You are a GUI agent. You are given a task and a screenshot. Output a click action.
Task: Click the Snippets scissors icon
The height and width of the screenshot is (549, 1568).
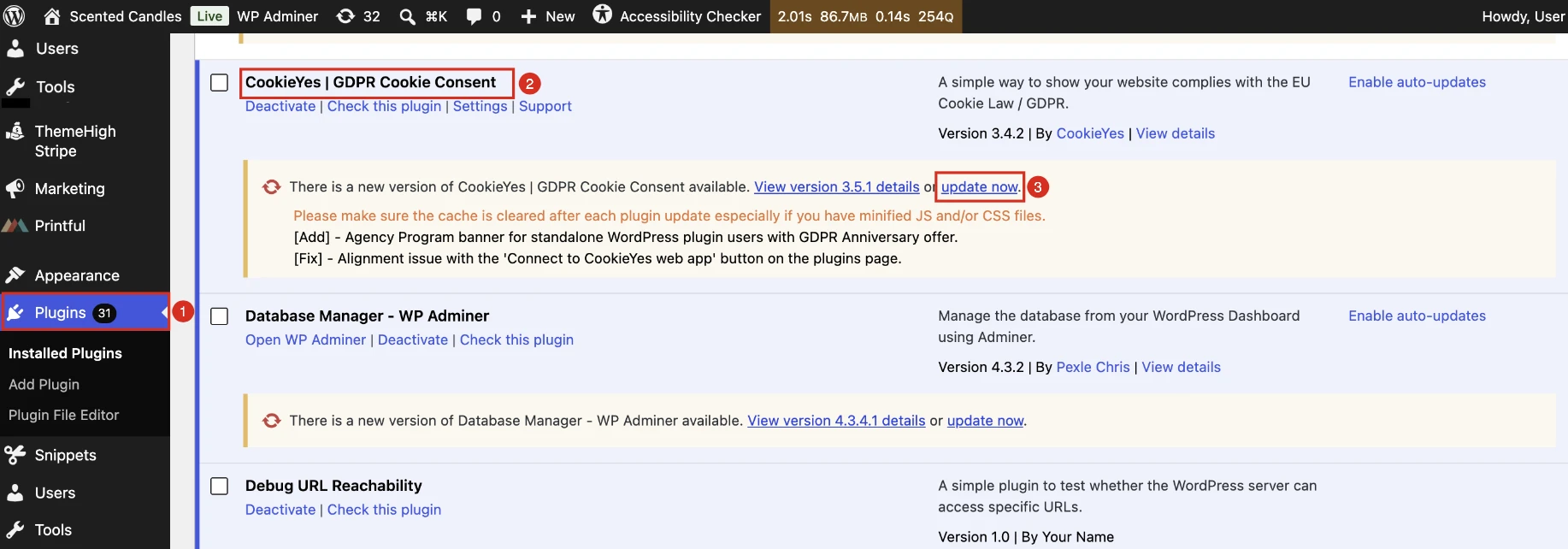coord(15,455)
